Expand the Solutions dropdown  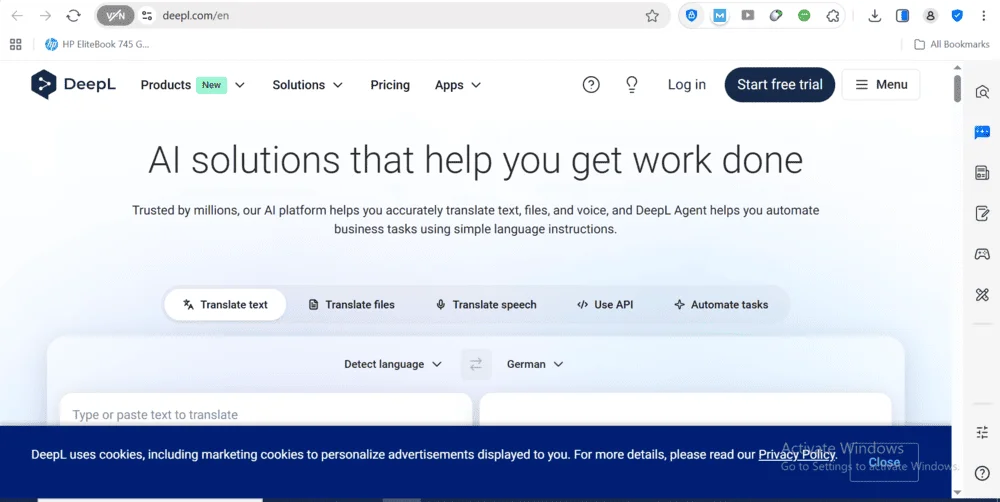coord(307,85)
